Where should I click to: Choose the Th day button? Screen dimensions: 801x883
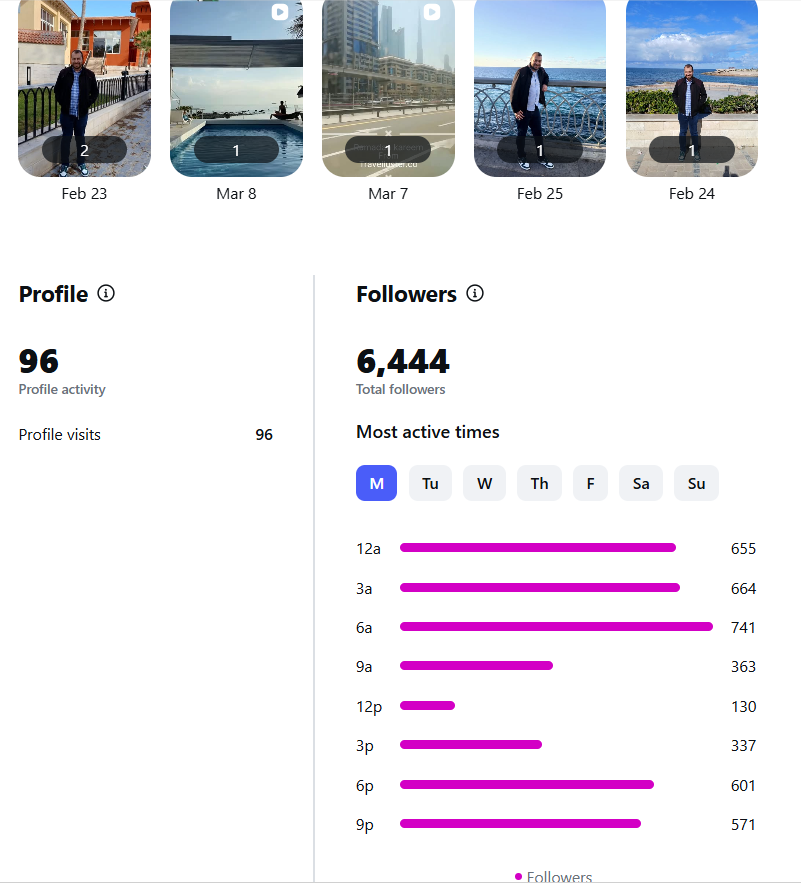click(x=539, y=483)
